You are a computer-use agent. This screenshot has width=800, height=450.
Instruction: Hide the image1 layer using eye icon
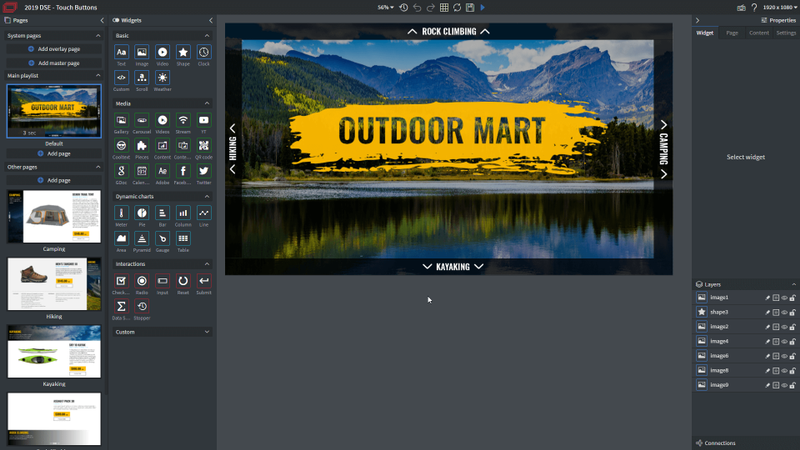point(785,298)
